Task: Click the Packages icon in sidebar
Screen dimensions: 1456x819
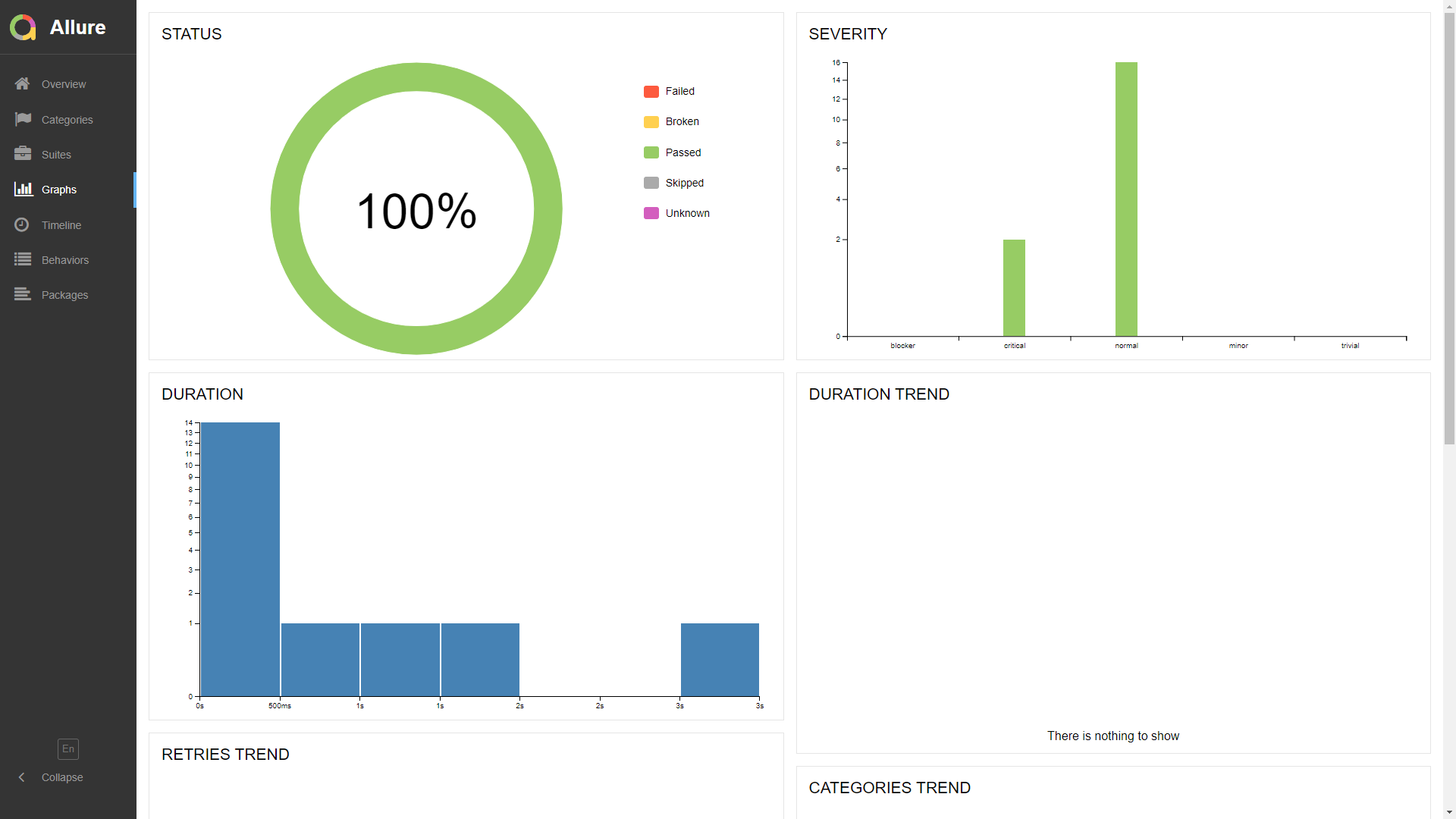Action: [x=22, y=295]
